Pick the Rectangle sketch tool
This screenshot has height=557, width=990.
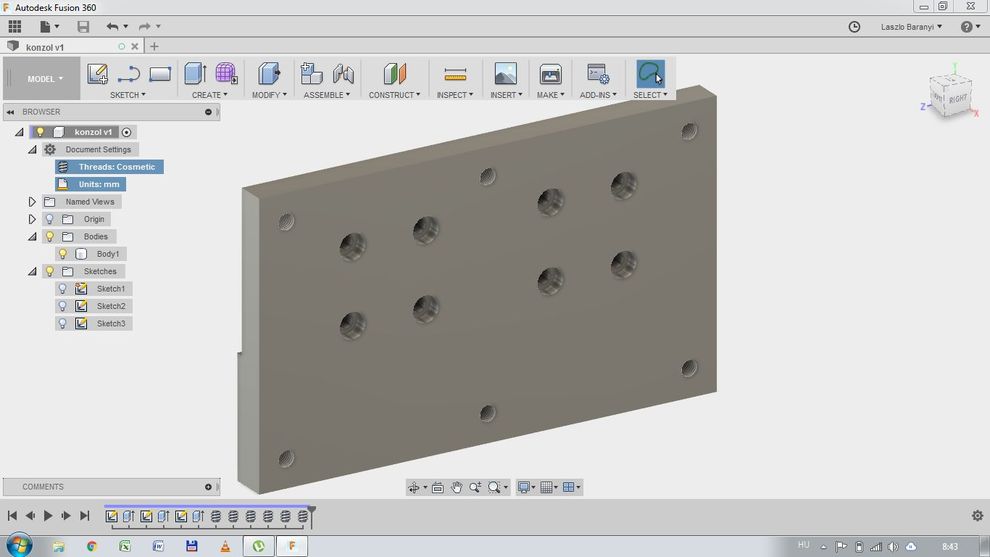point(160,74)
